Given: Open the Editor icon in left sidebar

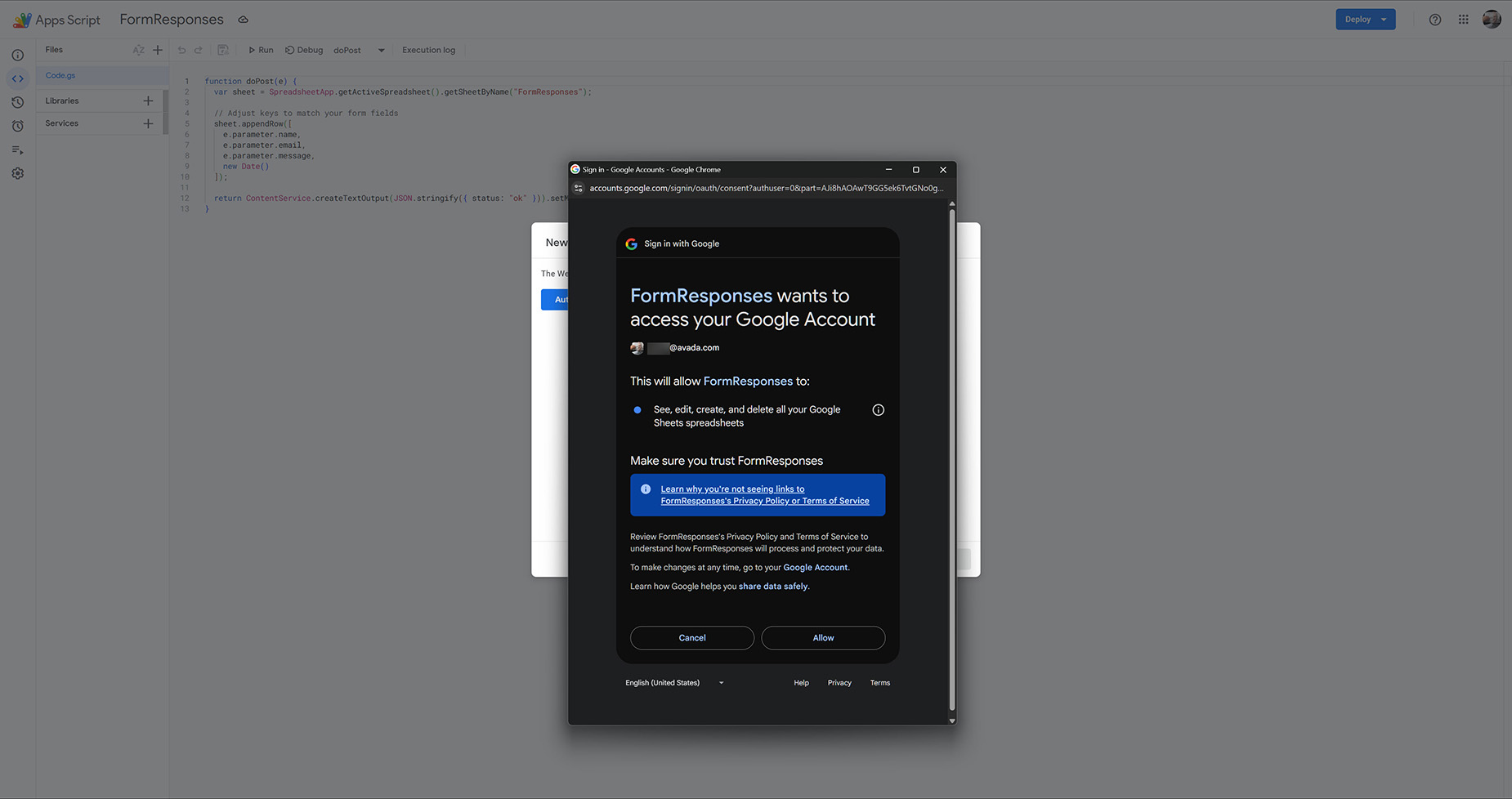Looking at the screenshot, I should 18,79.
